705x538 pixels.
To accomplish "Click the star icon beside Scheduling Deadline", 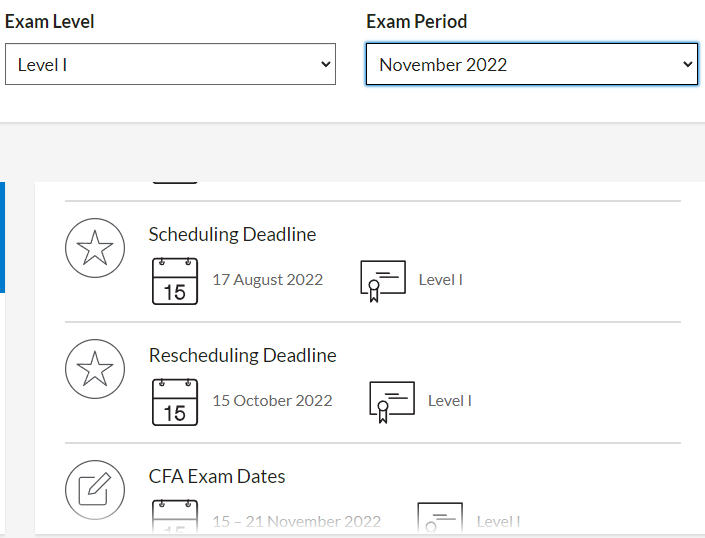I will pos(95,248).
